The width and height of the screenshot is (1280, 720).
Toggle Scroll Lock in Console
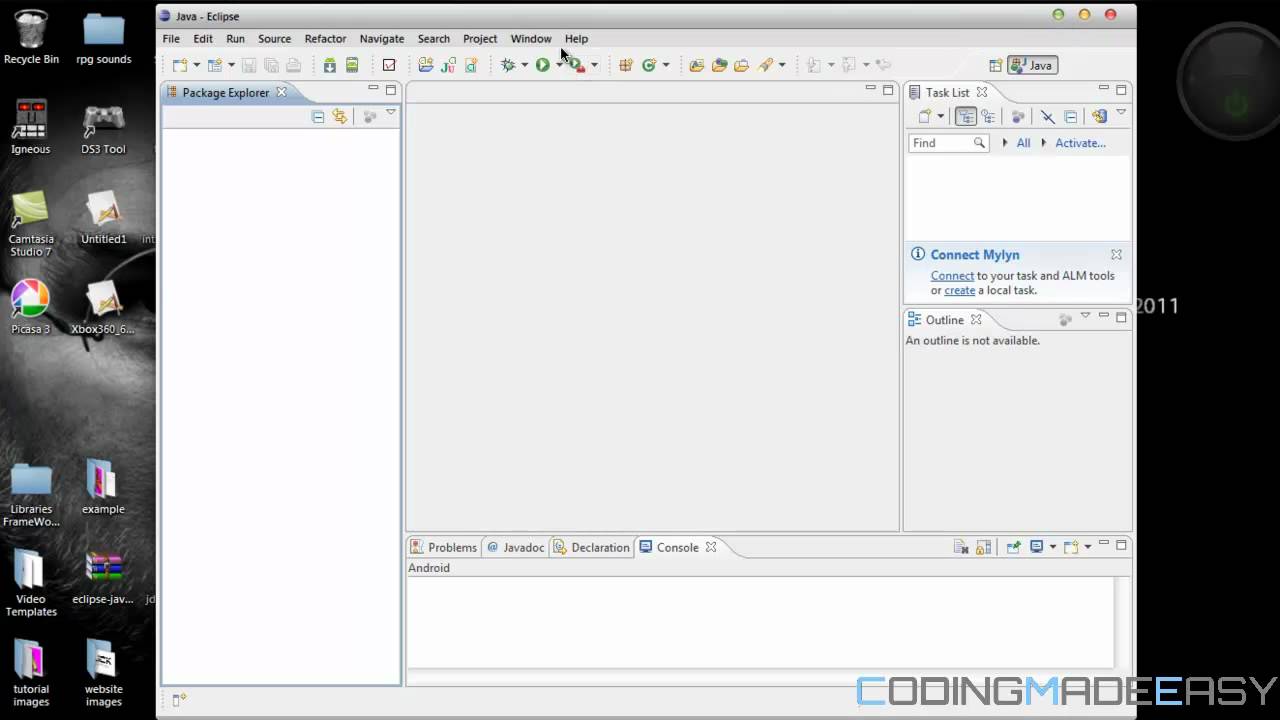[983, 547]
